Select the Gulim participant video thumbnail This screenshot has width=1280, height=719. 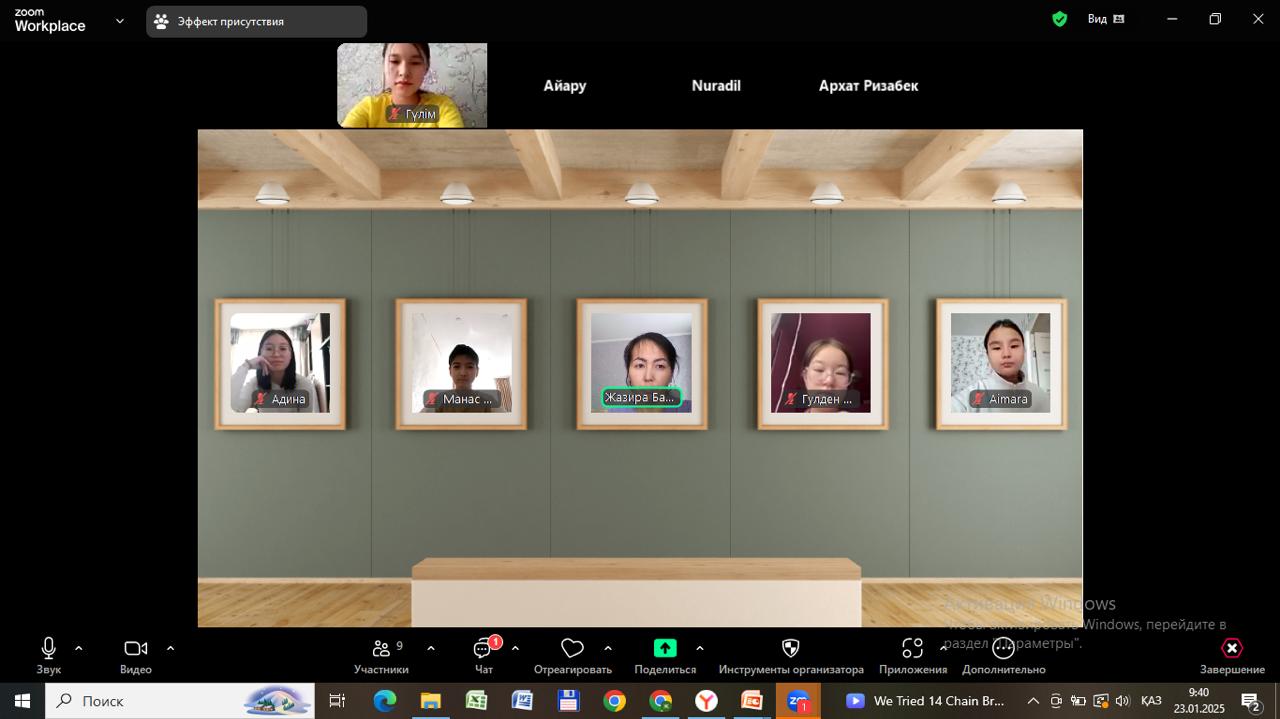click(412, 85)
